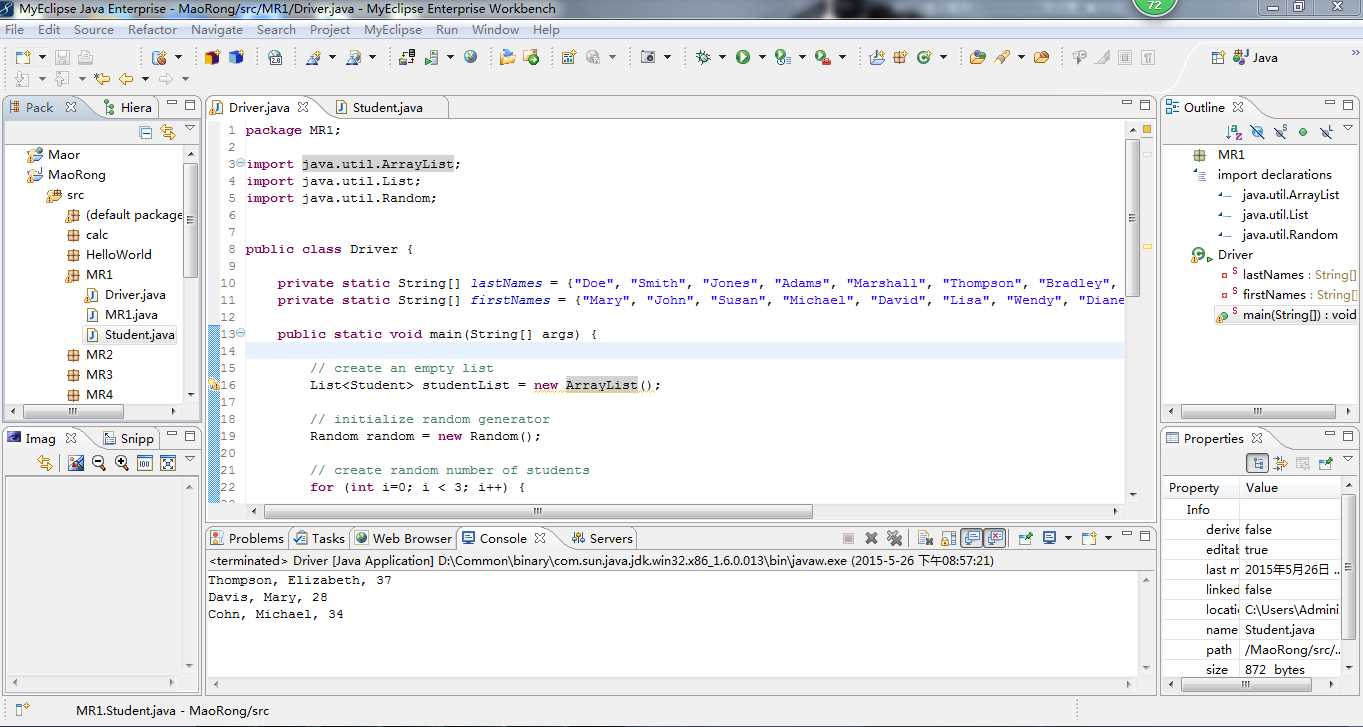Viewport: 1363px width, 727px height.
Task: Click the Deploy MyEclipse server icon
Action: pyautogui.click(x=407, y=57)
